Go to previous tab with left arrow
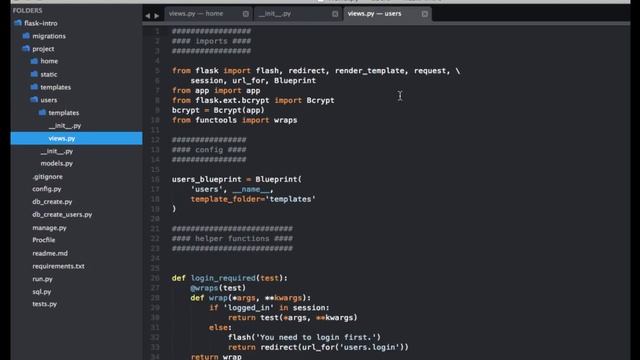640x360 pixels. pyautogui.click(x=148, y=16)
